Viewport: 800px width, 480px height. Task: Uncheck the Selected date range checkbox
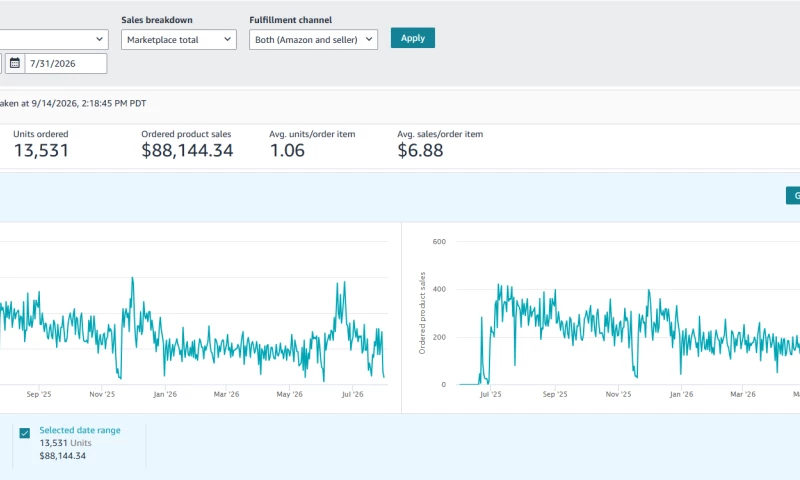(x=24, y=433)
